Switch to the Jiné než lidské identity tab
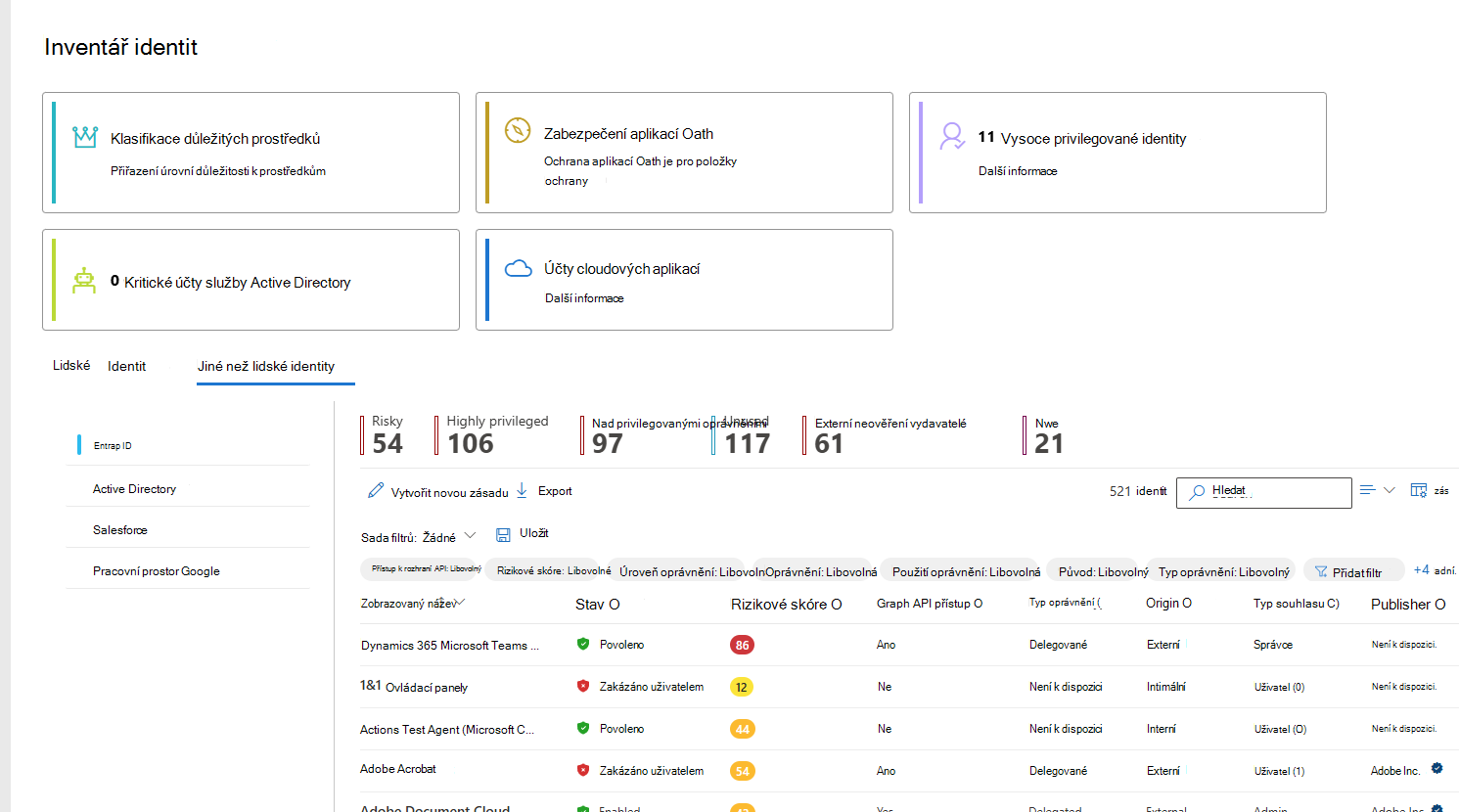The height and width of the screenshot is (812, 1459). tap(266, 366)
